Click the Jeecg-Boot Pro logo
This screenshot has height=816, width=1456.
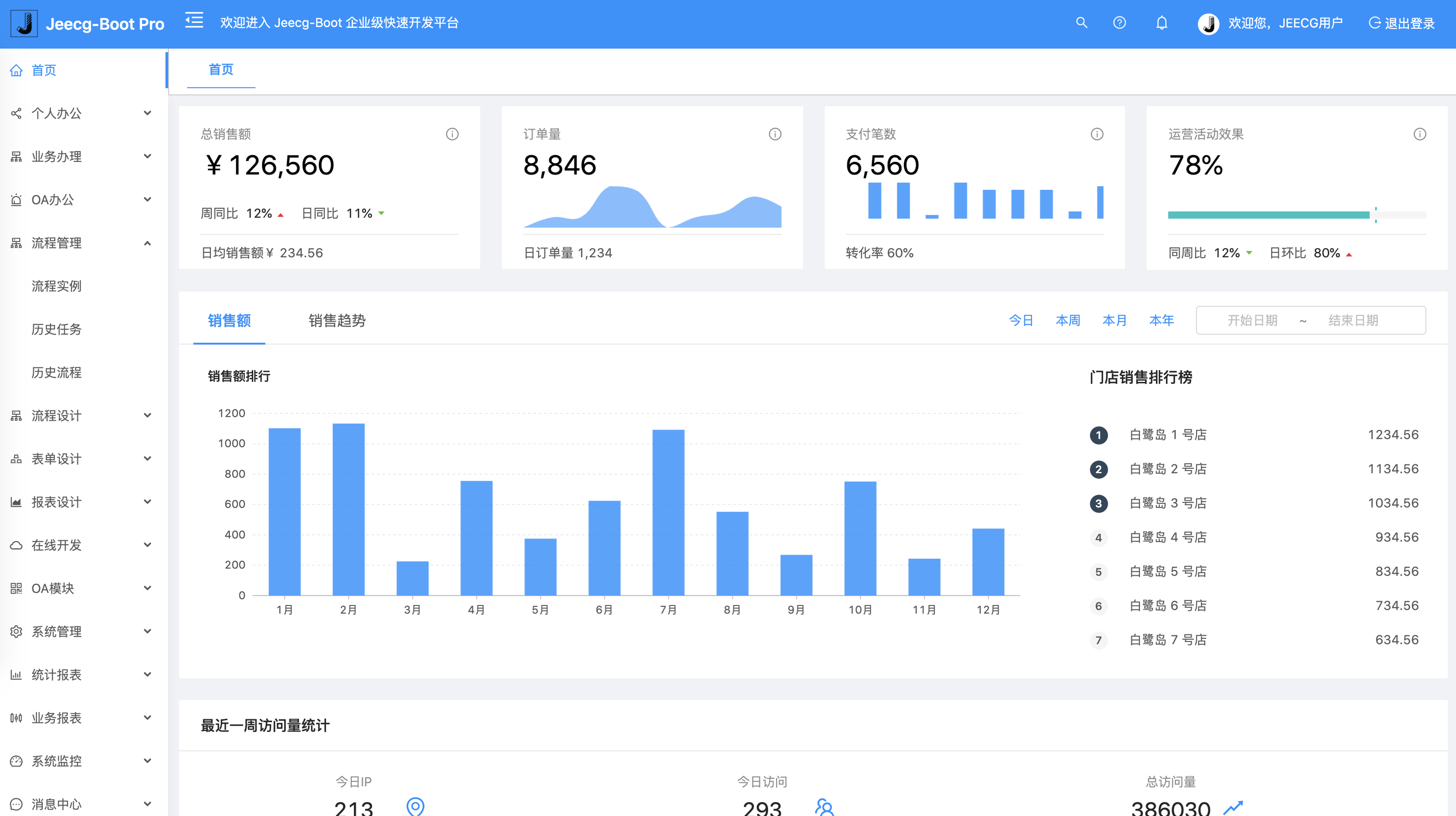click(88, 24)
